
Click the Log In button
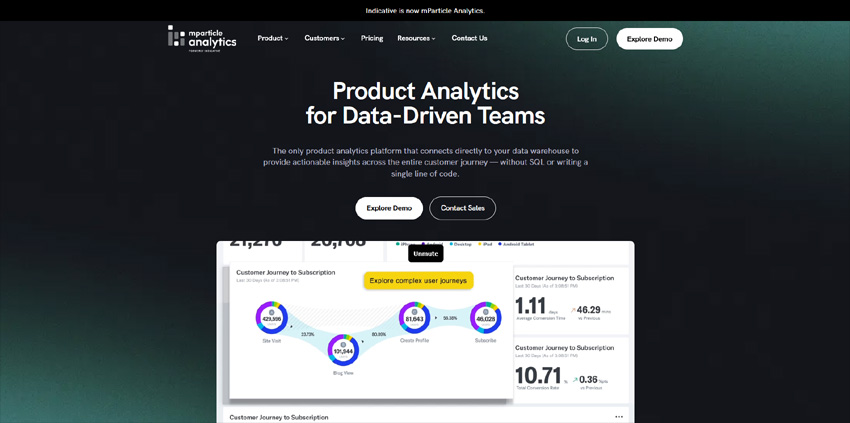point(587,39)
